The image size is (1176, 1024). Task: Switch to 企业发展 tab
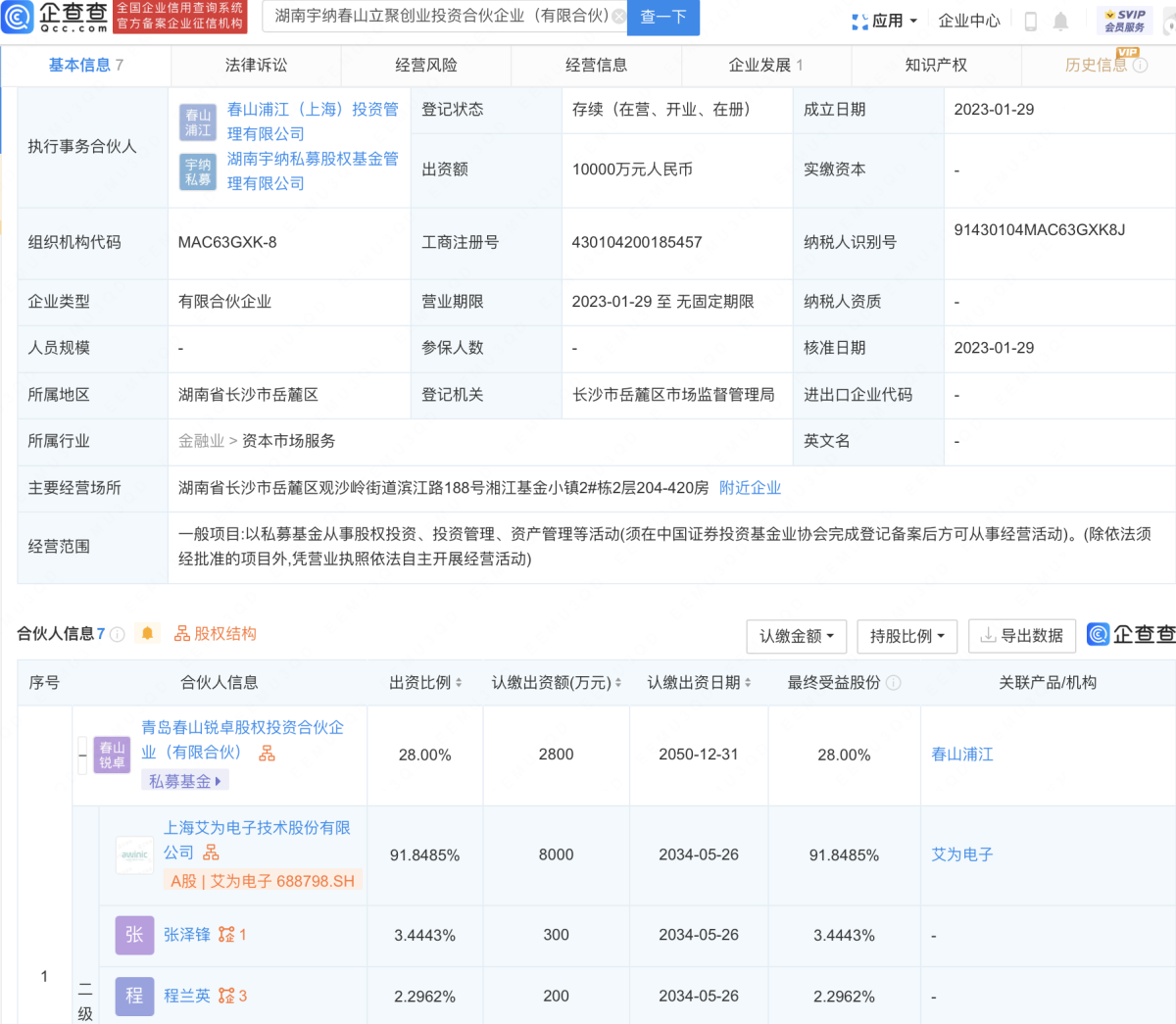[766, 65]
